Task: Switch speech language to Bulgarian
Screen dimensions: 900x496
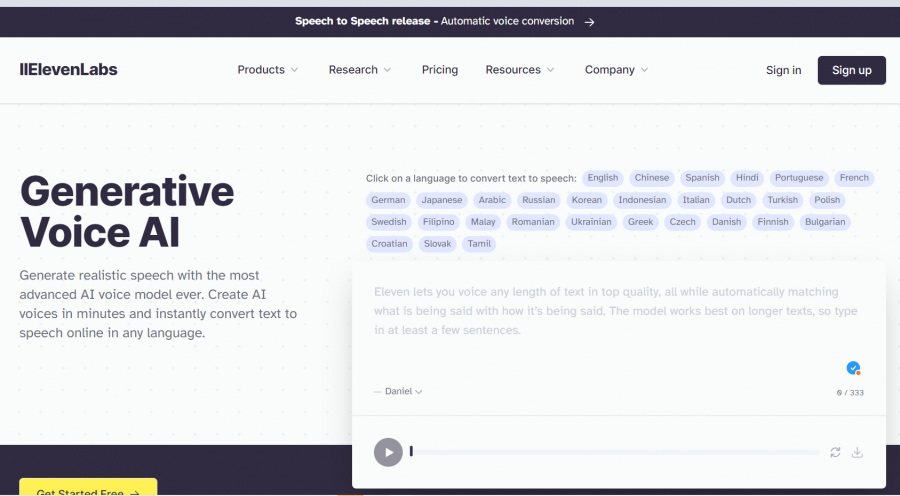Action: click(825, 222)
